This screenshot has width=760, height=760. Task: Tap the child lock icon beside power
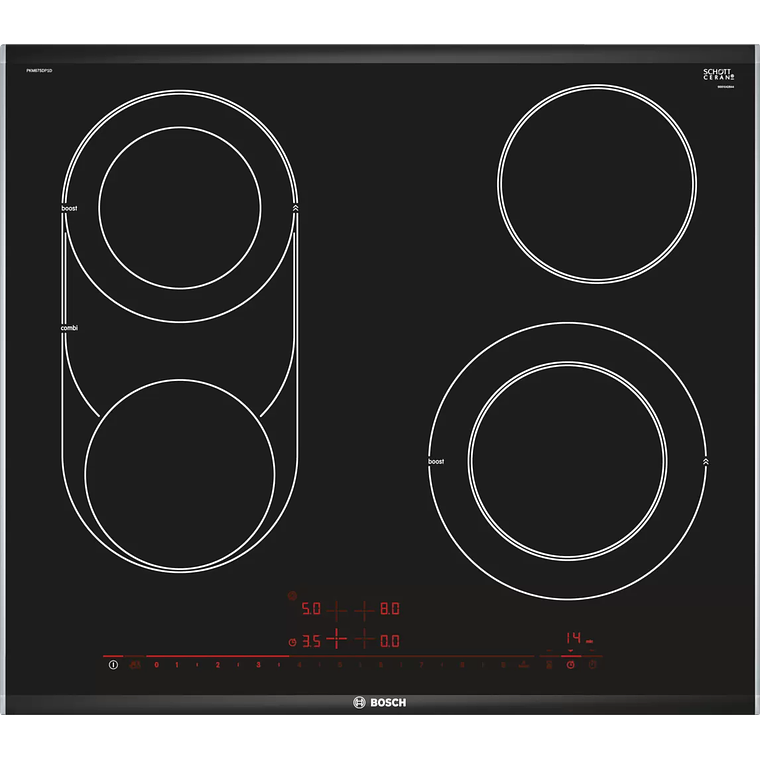point(134,664)
